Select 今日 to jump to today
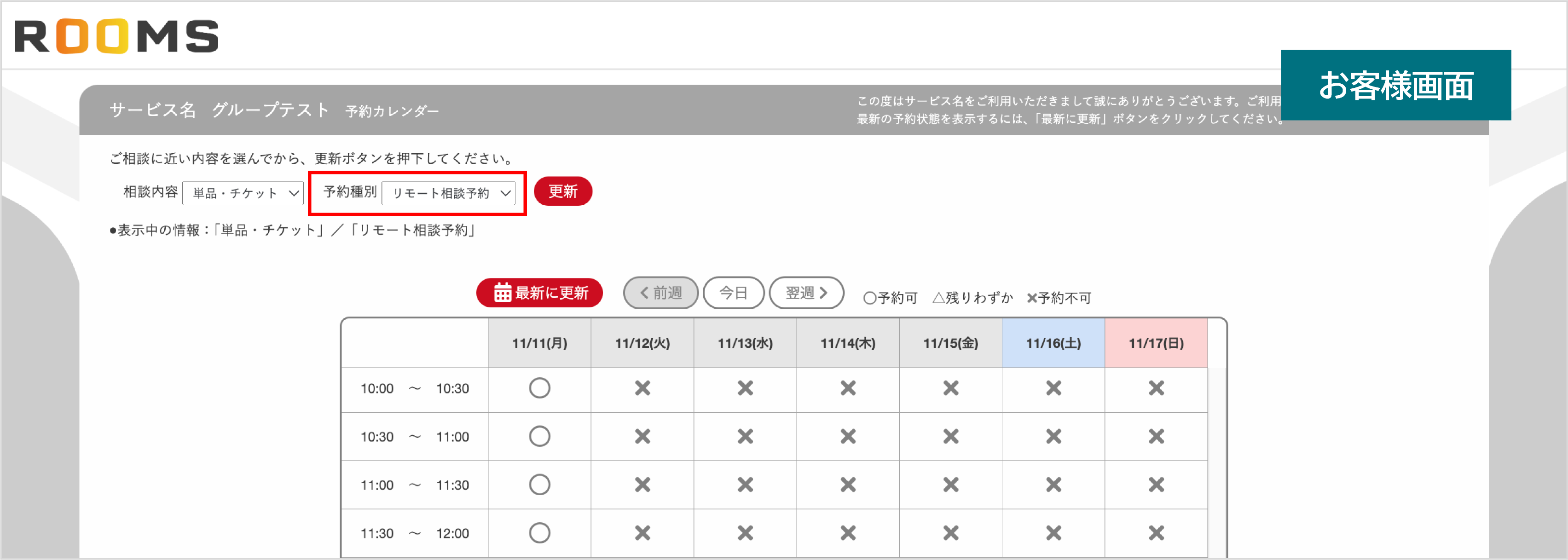The image size is (1568, 560). pos(734,293)
